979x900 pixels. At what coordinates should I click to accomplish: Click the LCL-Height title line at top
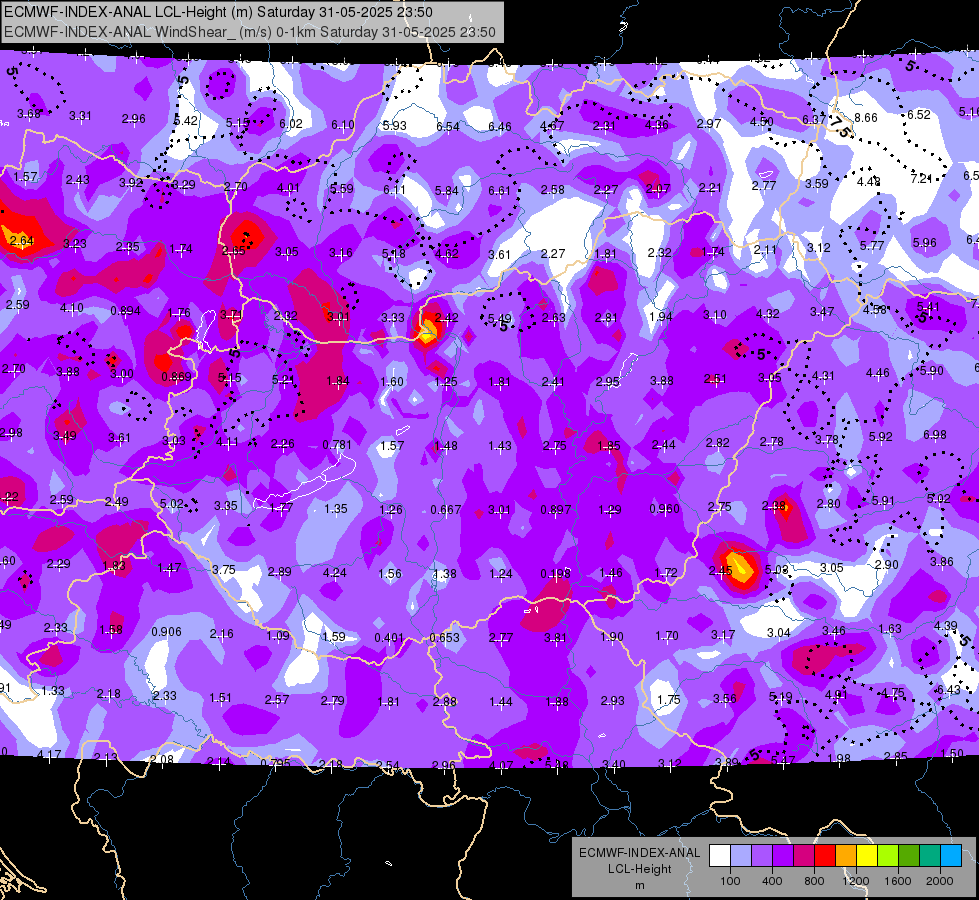pyautogui.click(x=219, y=12)
